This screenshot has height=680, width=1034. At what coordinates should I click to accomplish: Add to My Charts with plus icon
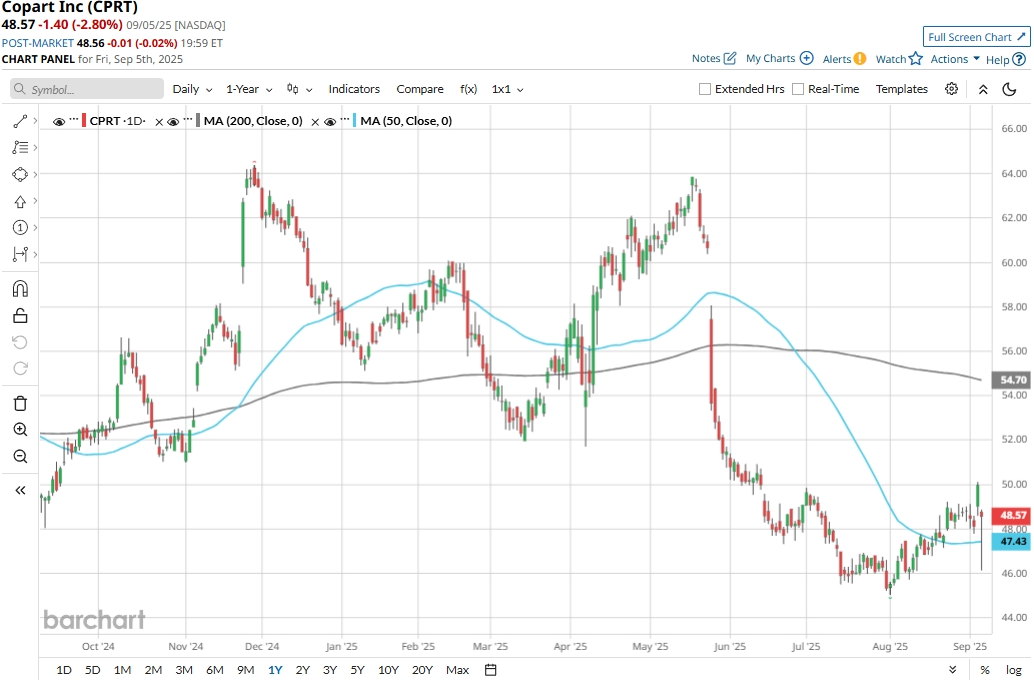coord(806,58)
